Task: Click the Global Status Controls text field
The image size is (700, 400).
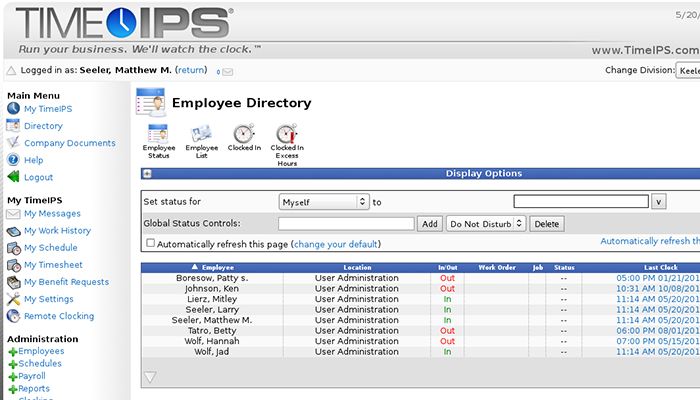Action: click(x=346, y=224)
